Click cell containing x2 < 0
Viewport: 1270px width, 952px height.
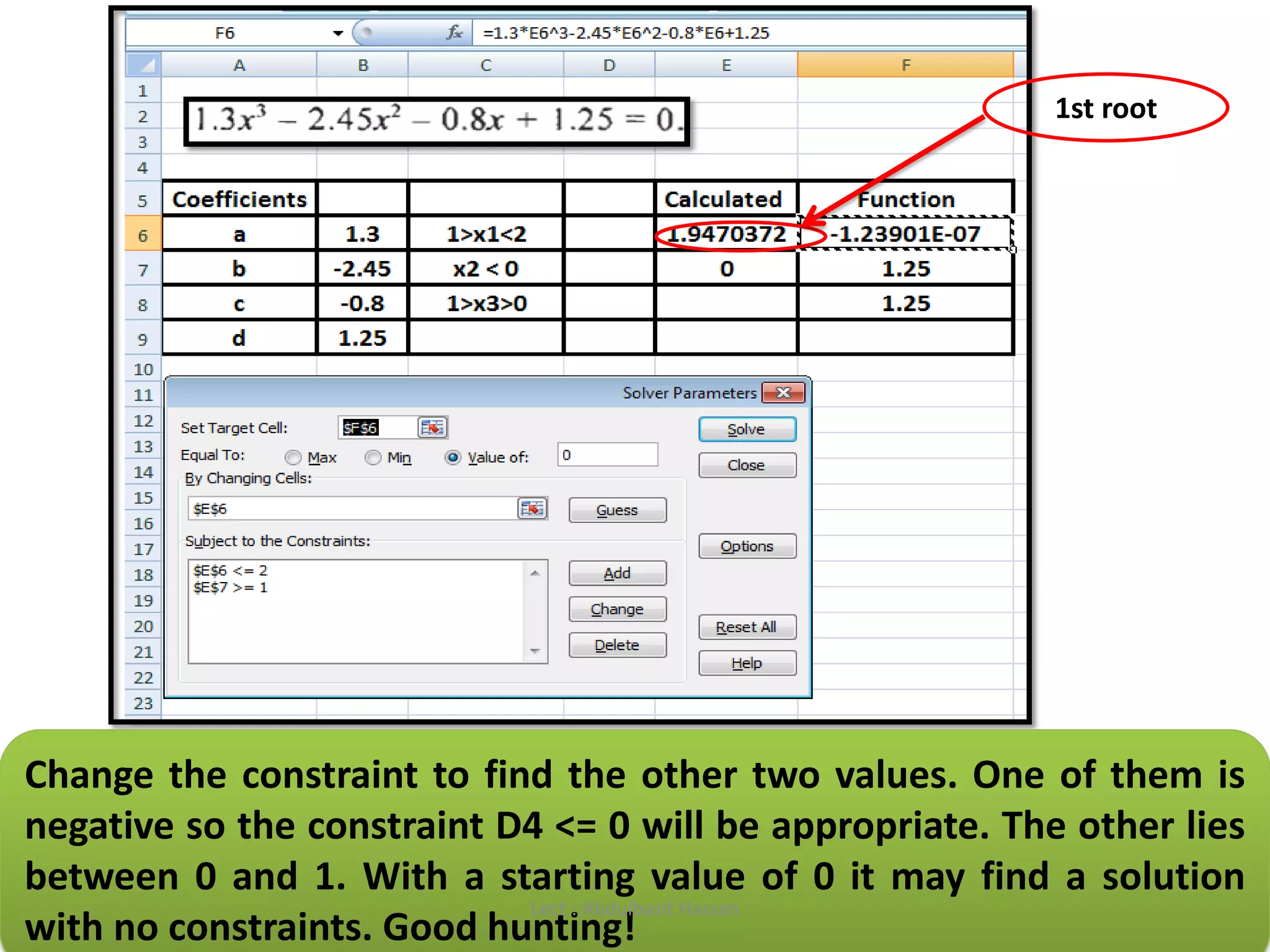point(486,268)
